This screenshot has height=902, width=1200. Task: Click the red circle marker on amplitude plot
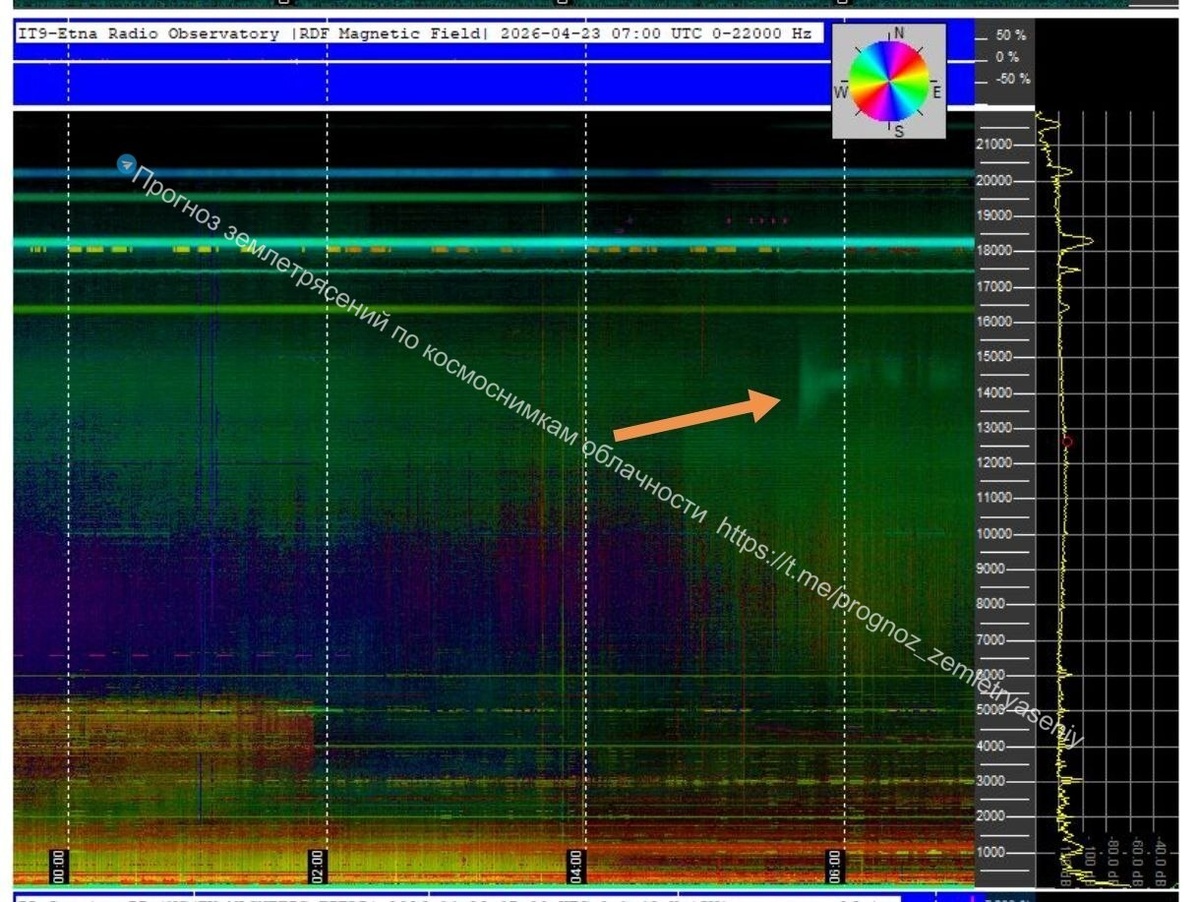(1067, 441)
